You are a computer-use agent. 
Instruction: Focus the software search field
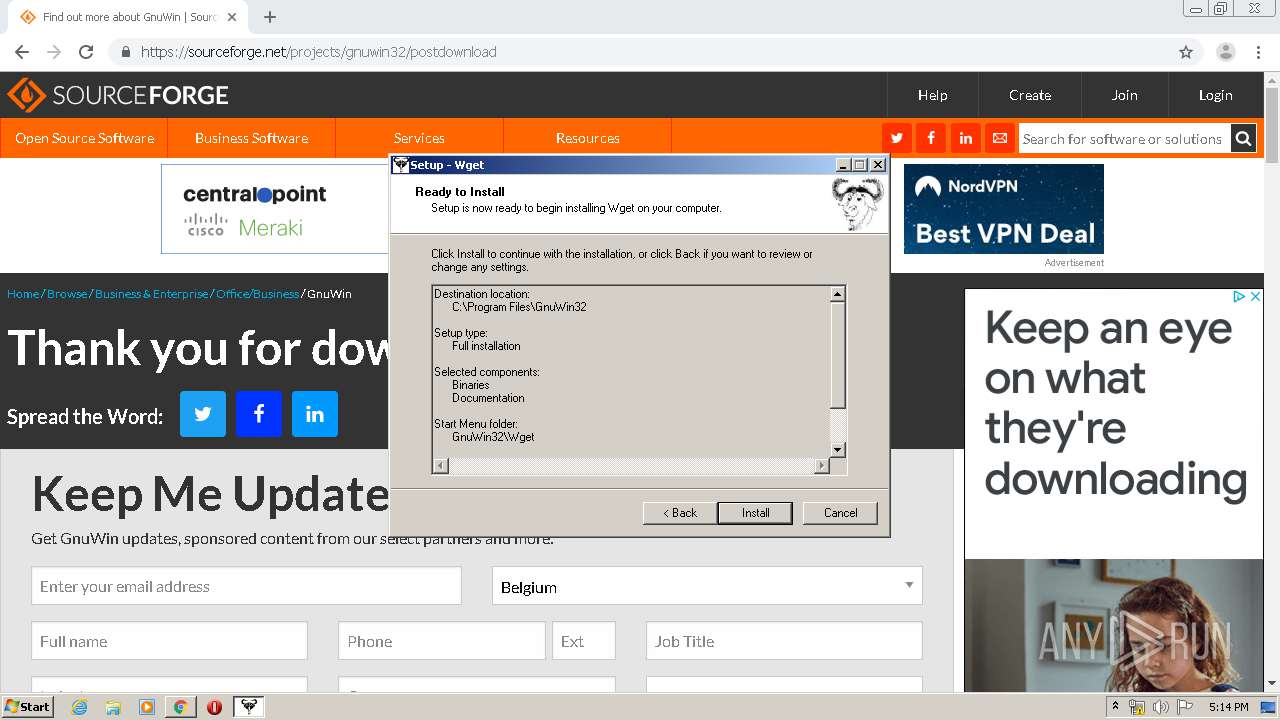pos(1123,139)
